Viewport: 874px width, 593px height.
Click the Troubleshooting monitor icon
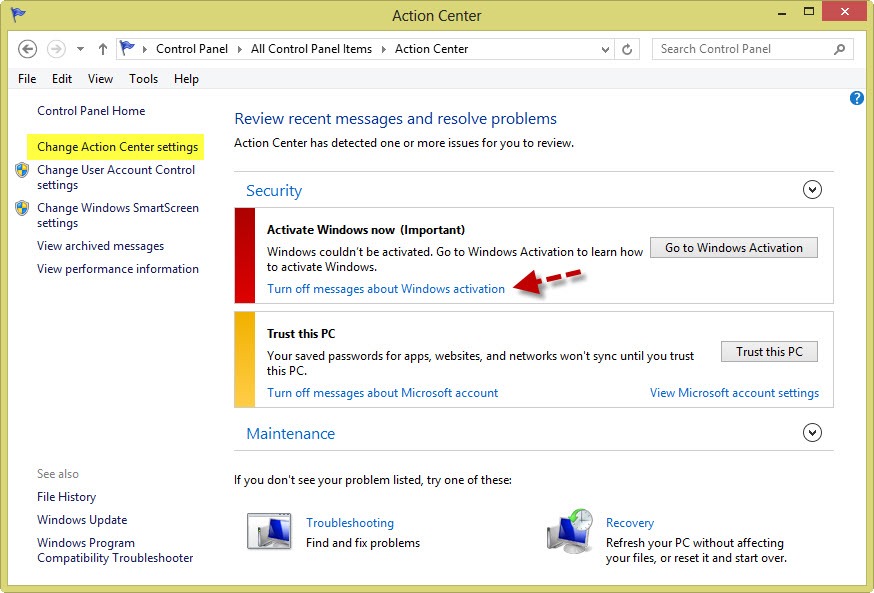click(x=269, y=532)
